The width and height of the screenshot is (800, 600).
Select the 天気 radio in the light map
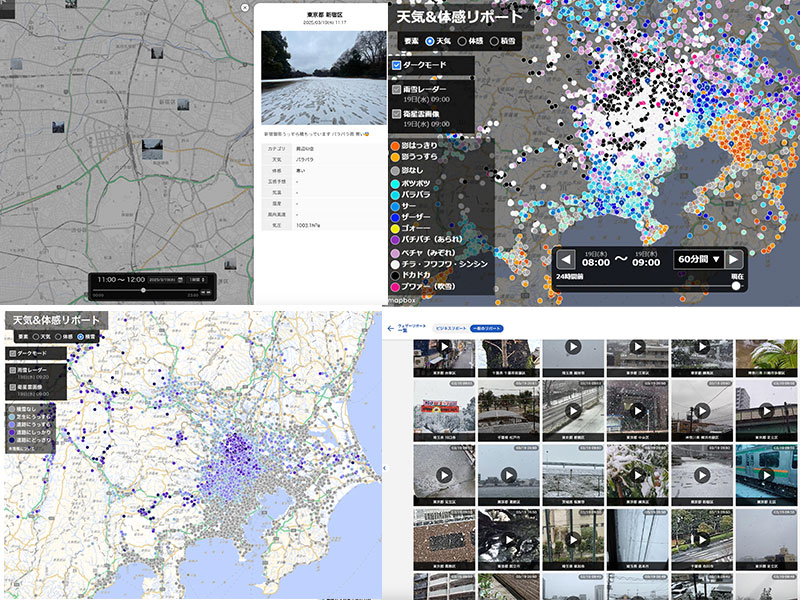click(x=34, y=337)
